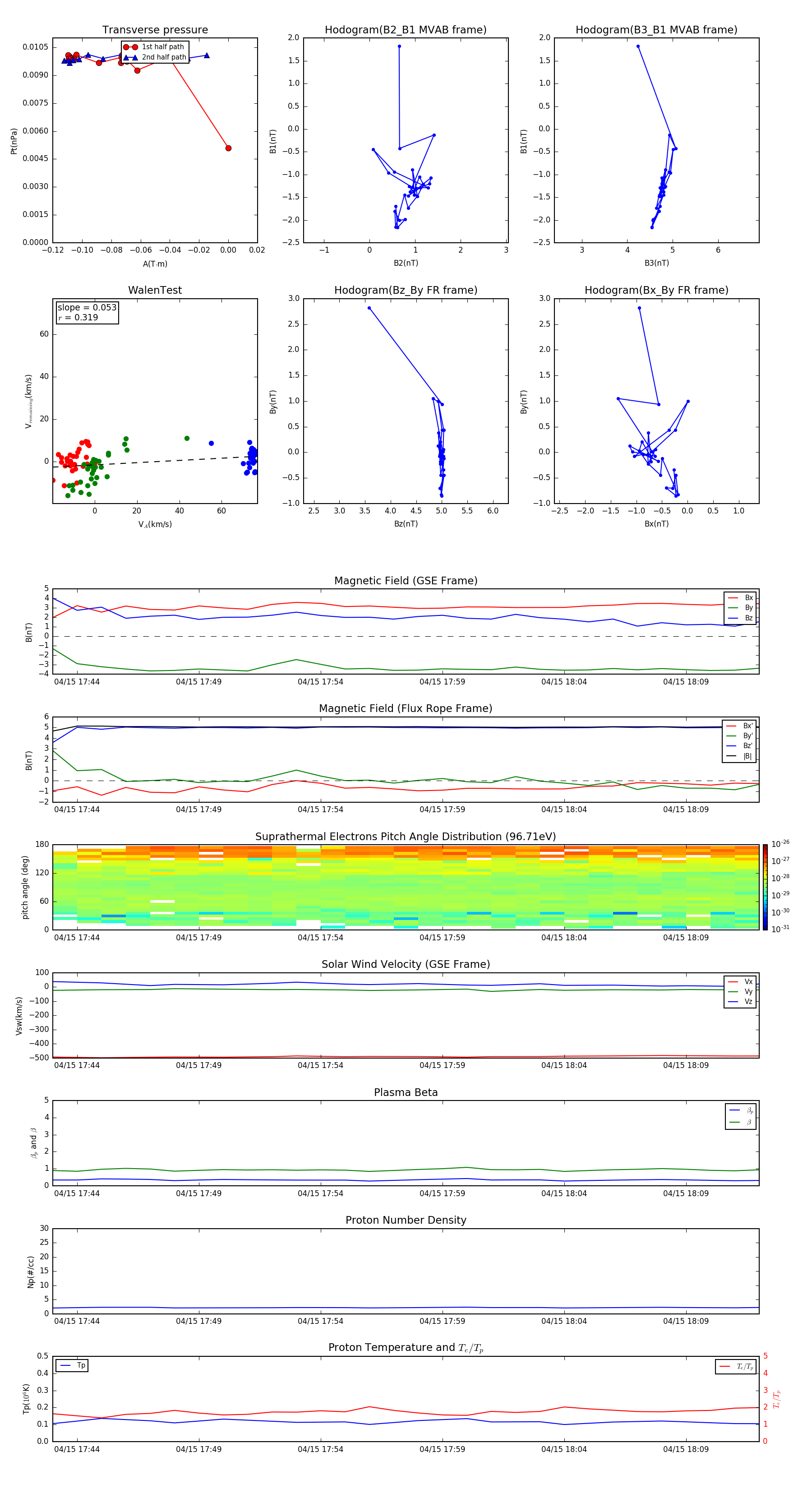Click the 'Te/Tp' legend in temperature plot

click(736, 1367)
